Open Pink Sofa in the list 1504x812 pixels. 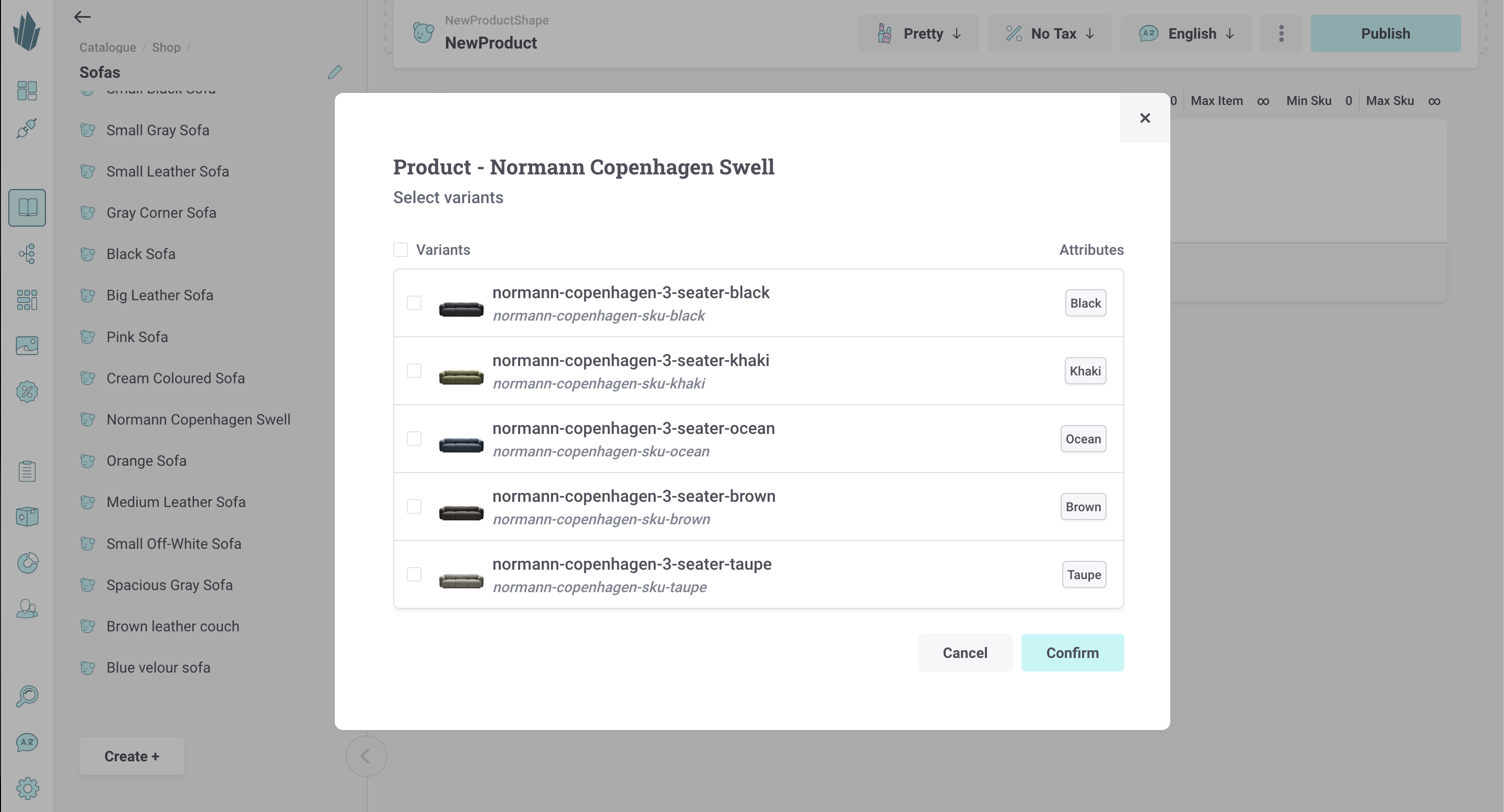137,337
